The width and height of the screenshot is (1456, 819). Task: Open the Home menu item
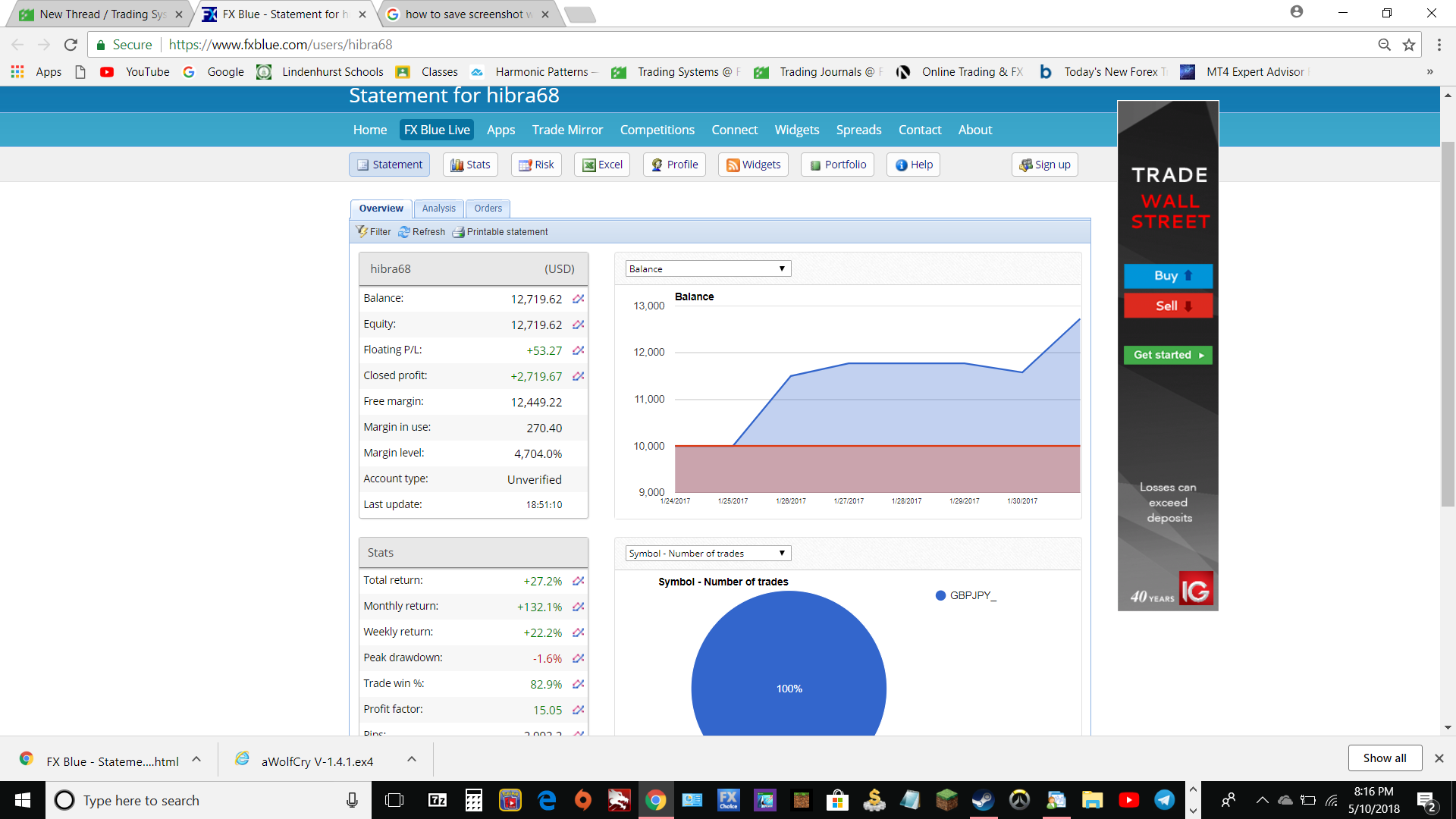click(370, 130)
